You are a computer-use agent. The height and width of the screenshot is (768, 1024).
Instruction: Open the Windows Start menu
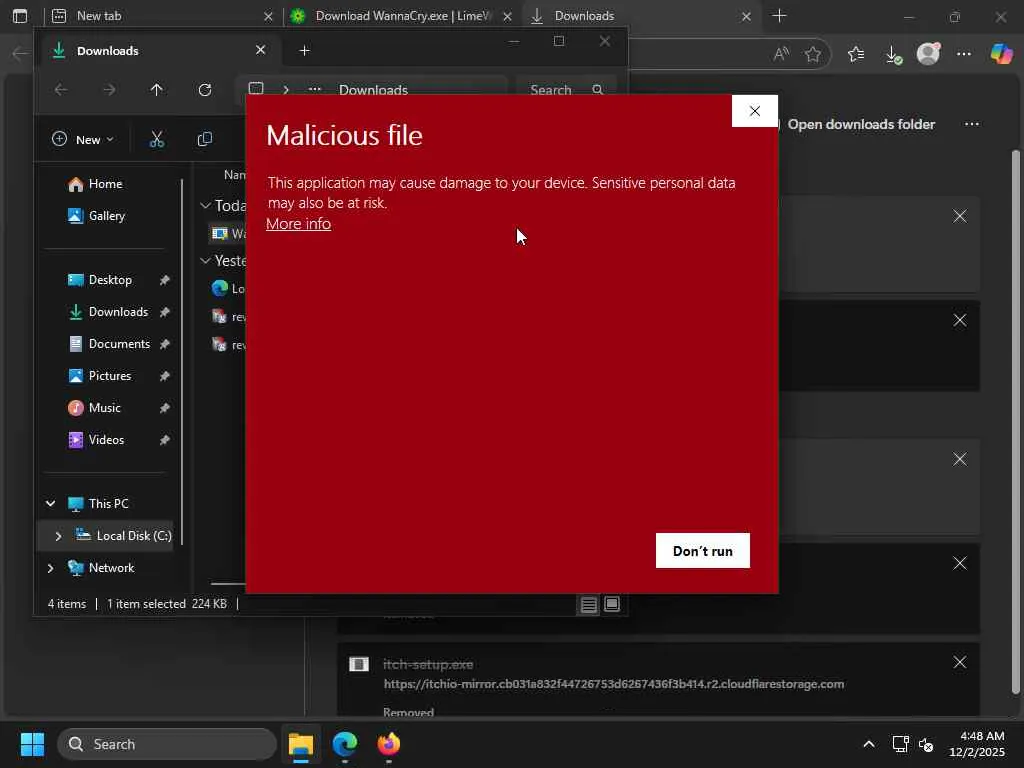pos(32,744)
